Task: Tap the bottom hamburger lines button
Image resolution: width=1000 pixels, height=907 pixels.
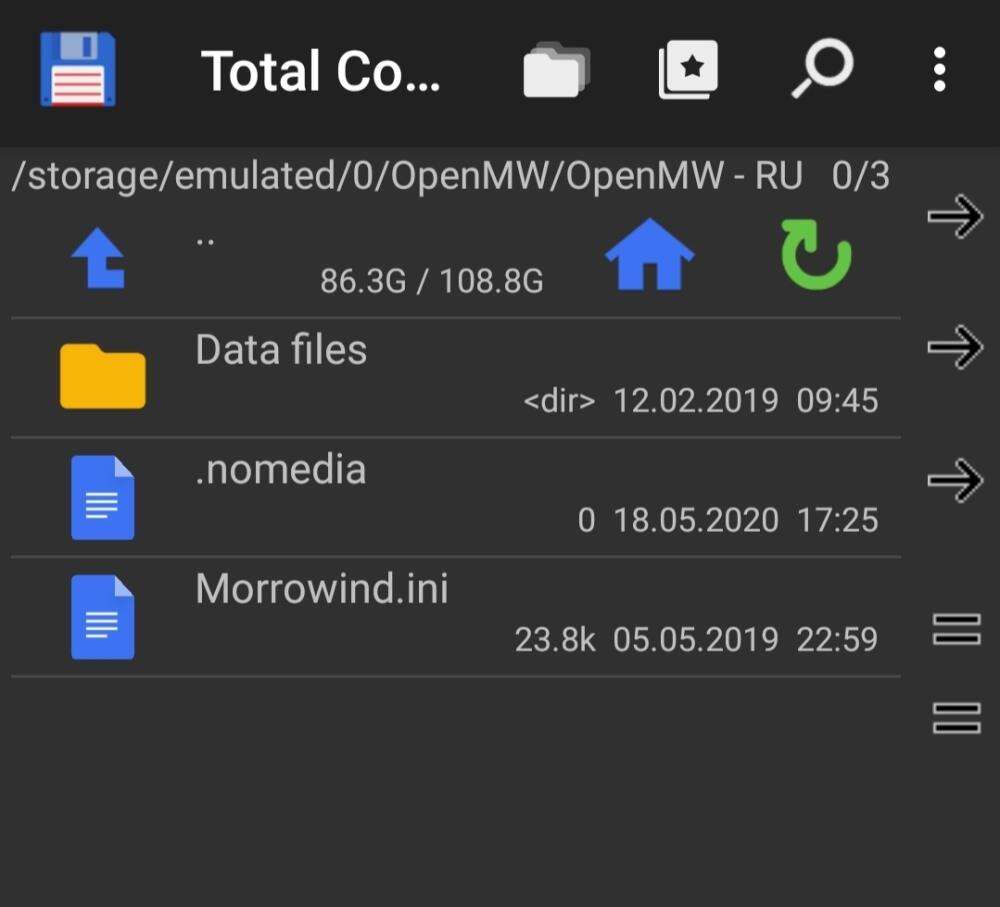Action: pyautogui.click(x=956, y=718)
